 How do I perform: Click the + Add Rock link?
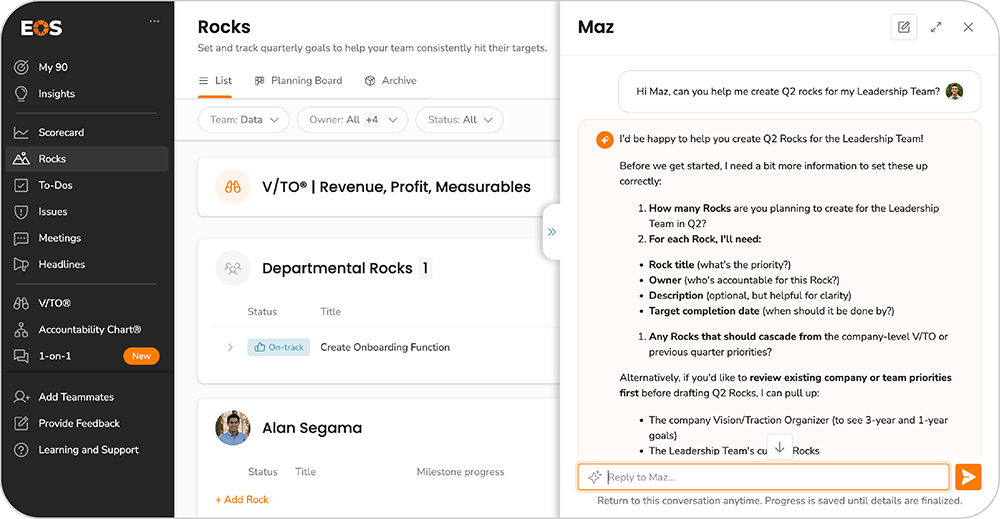(242, 500)
